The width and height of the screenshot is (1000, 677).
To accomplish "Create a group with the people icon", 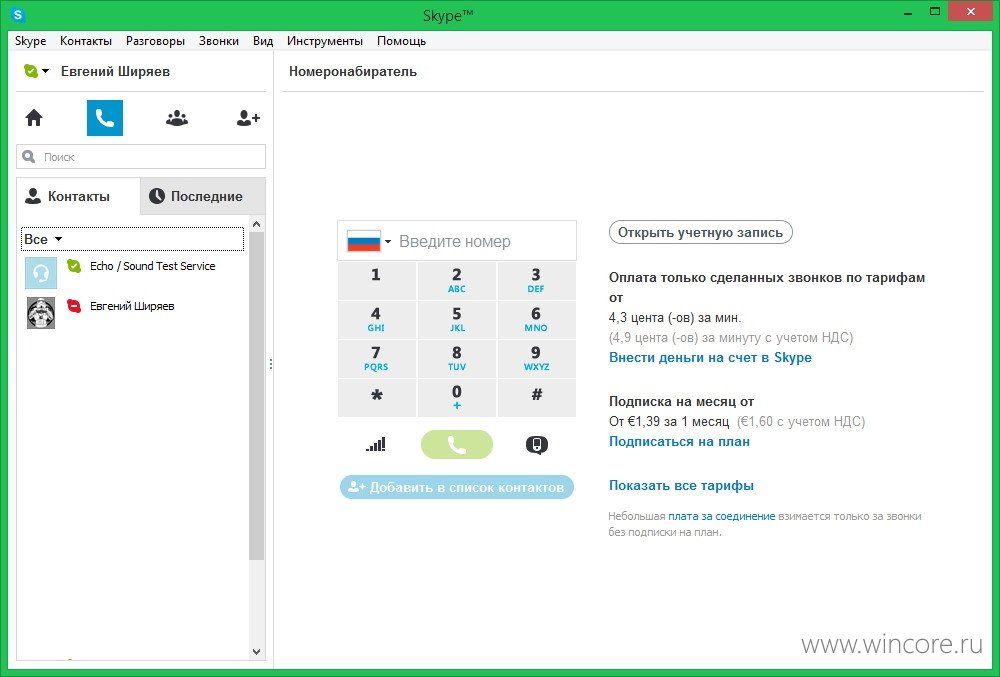I will point(177,118).
